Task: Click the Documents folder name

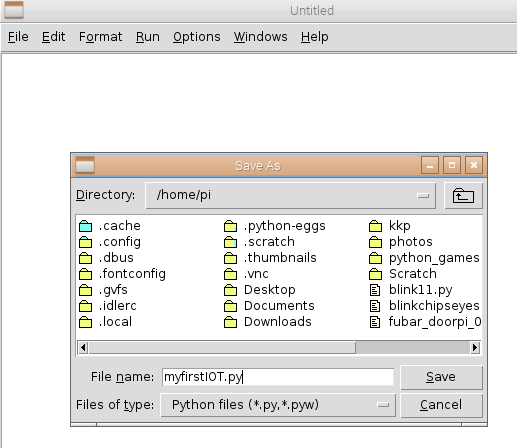Action: (x=279, y=306)
